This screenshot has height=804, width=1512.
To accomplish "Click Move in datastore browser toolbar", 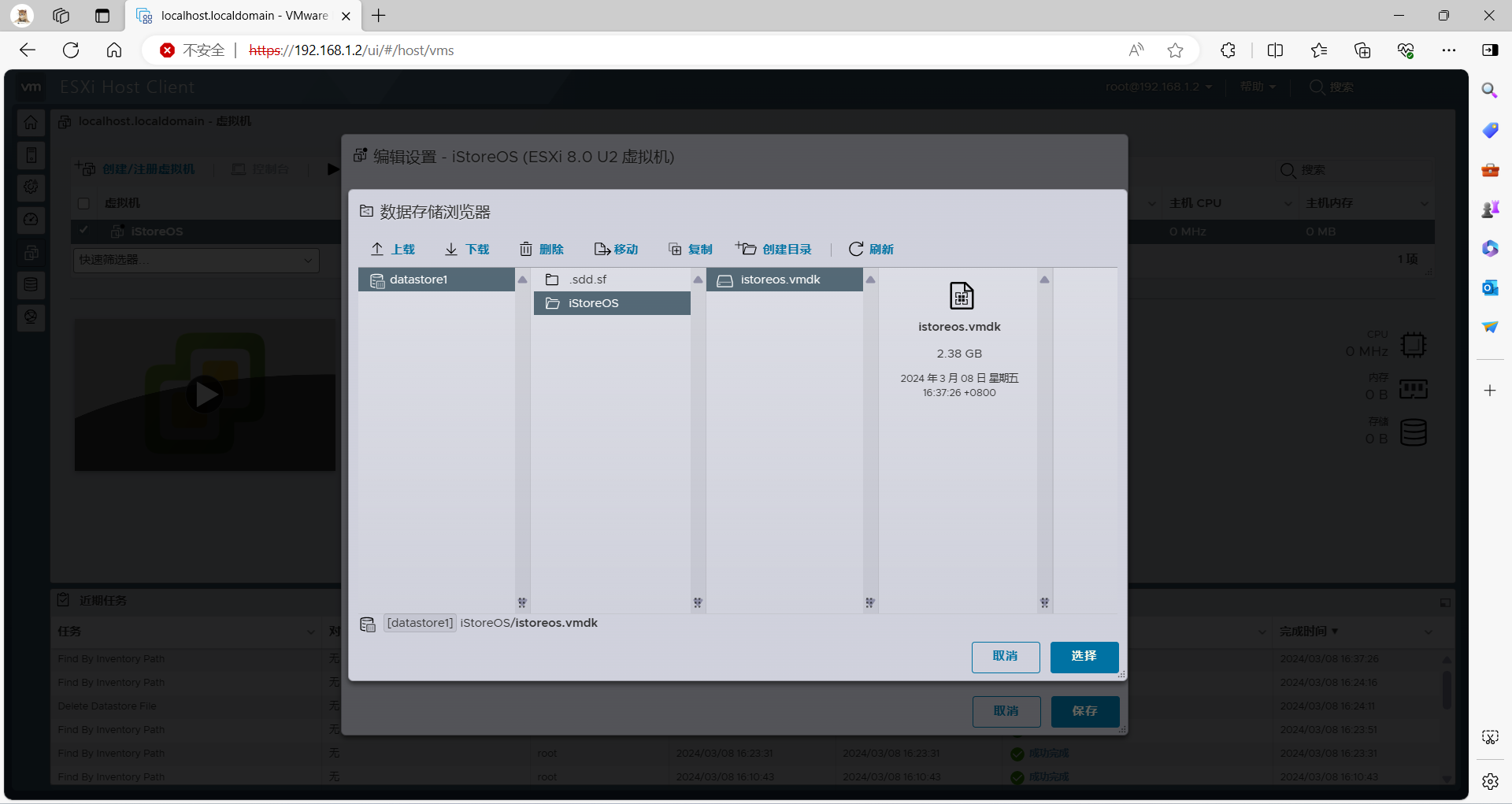I will (x=616, y=249).
